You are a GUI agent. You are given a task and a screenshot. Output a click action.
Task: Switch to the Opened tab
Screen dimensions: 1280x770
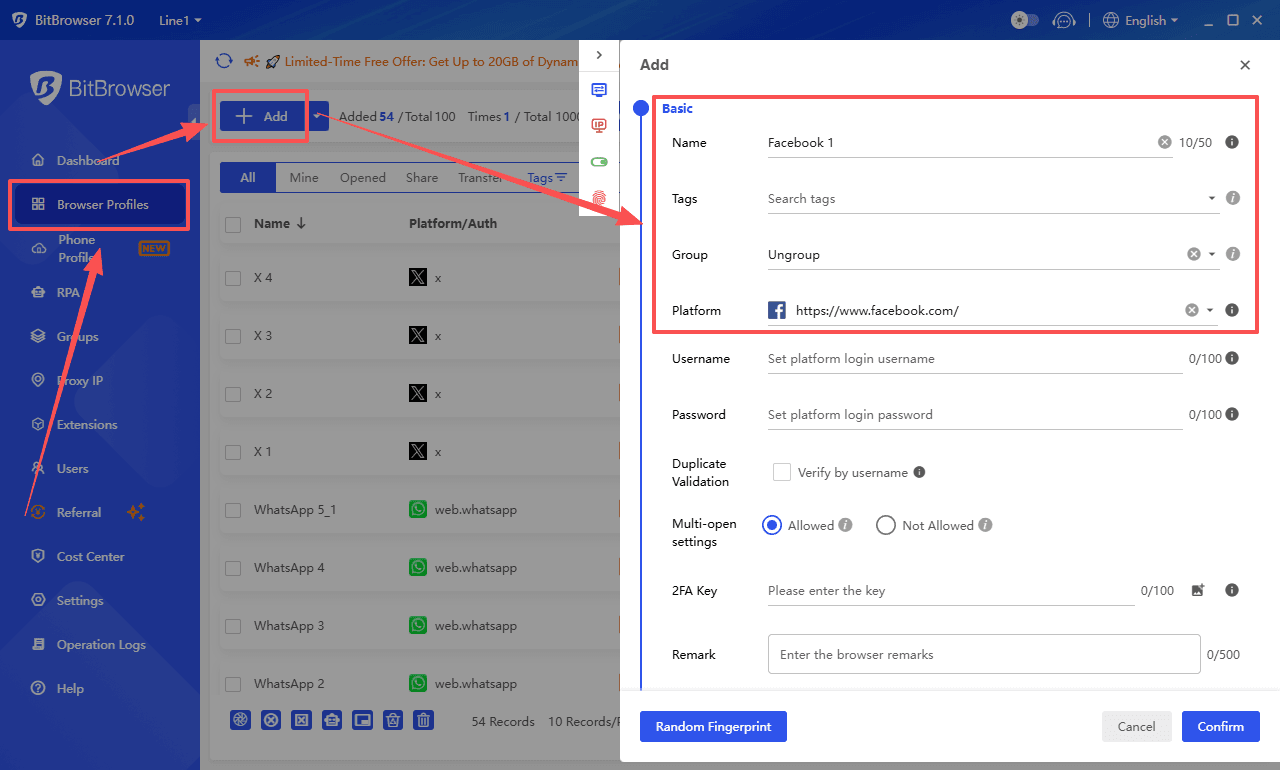(x=362, y=178)
